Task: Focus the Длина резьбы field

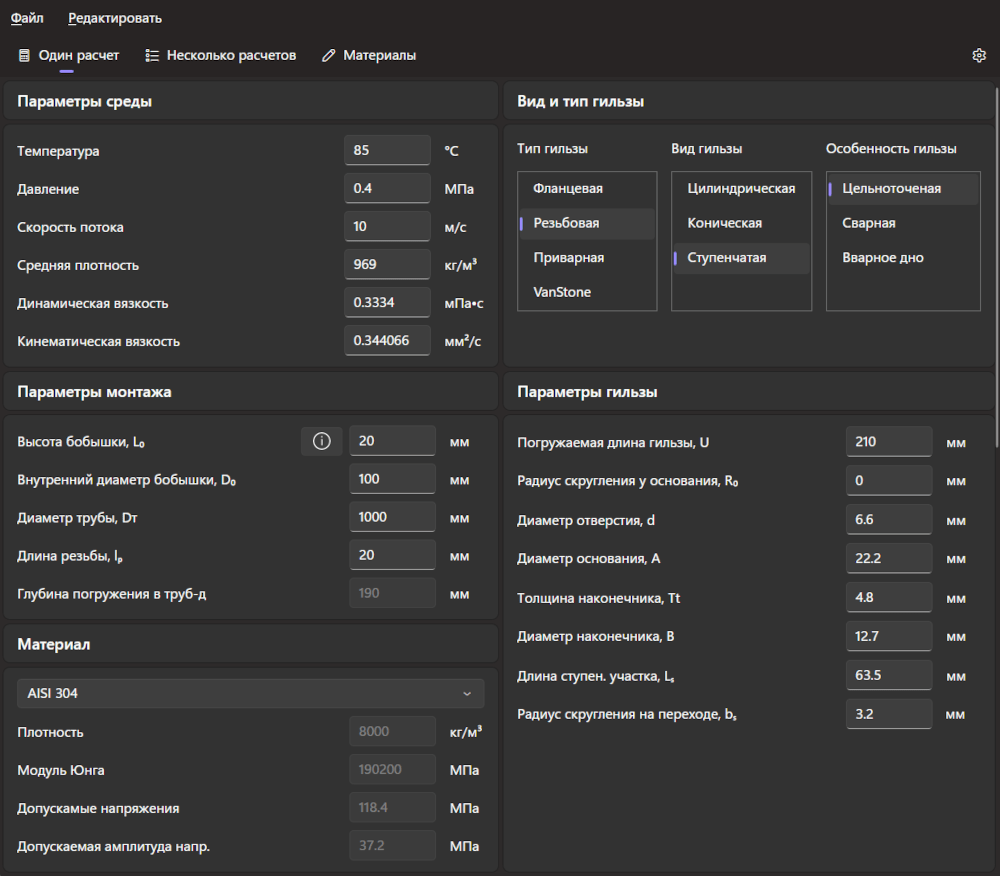Action: pos(392,555)
